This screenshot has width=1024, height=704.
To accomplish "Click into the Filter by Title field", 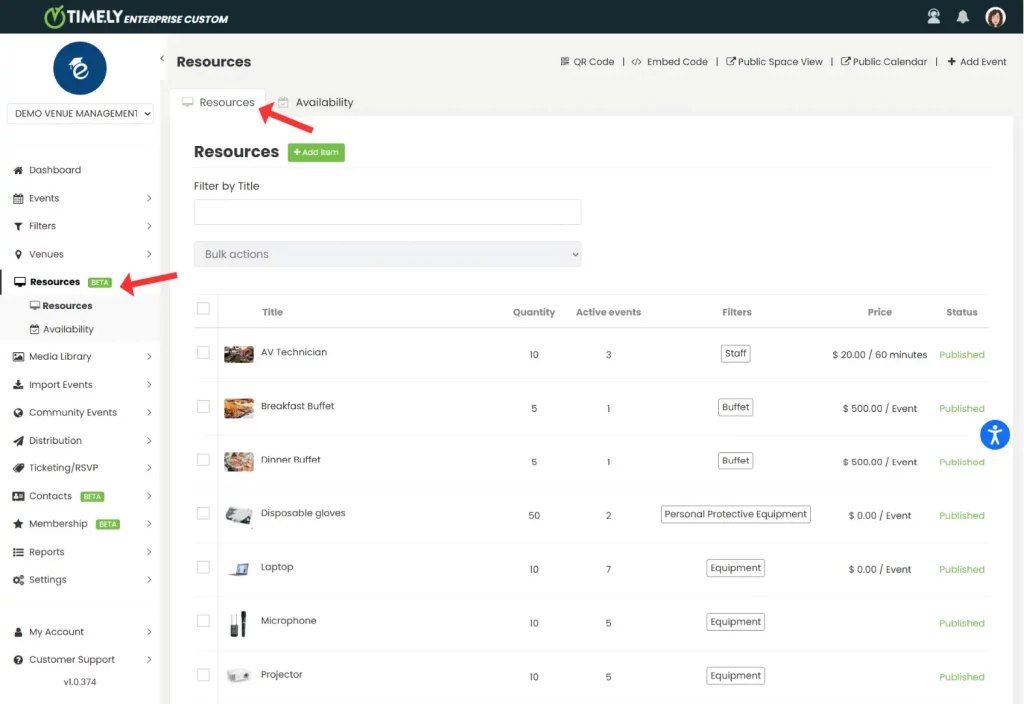I will [387, 212].
